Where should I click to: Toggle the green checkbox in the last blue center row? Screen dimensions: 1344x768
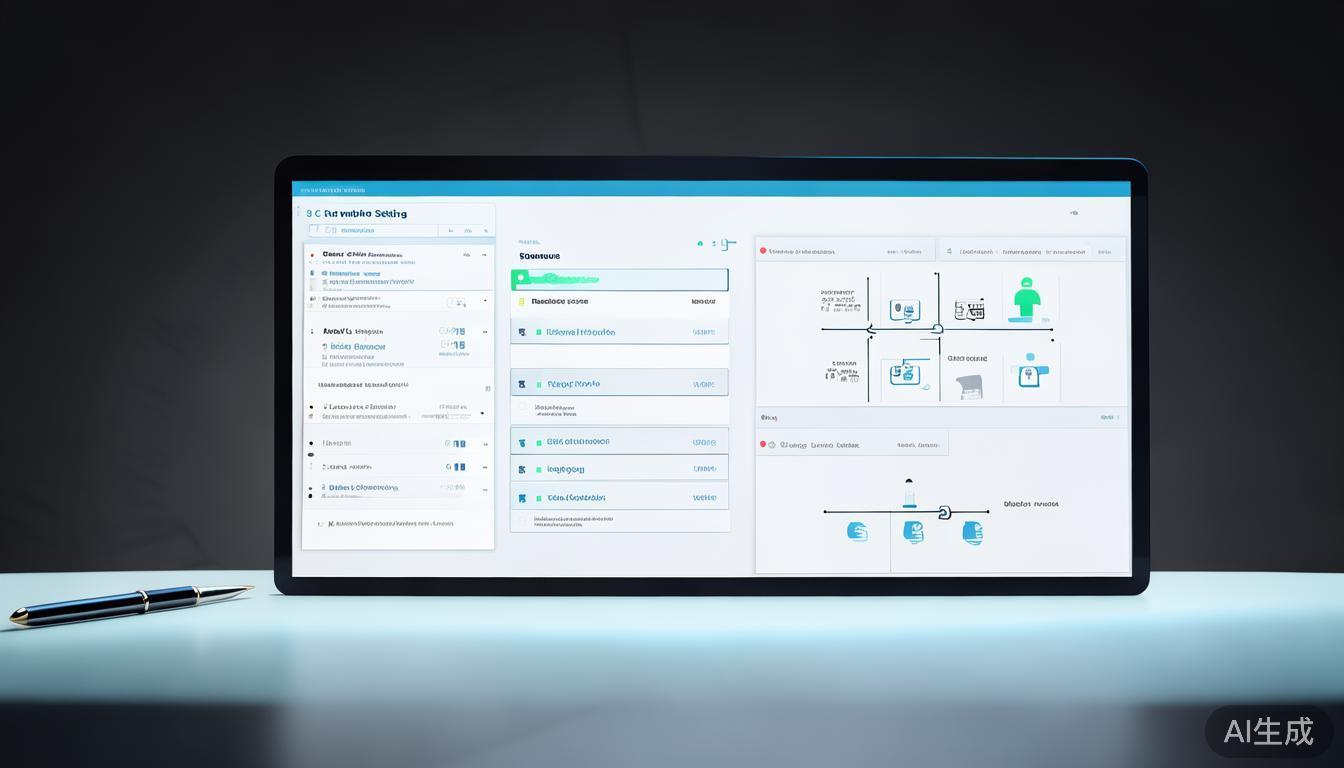(539, 498)
